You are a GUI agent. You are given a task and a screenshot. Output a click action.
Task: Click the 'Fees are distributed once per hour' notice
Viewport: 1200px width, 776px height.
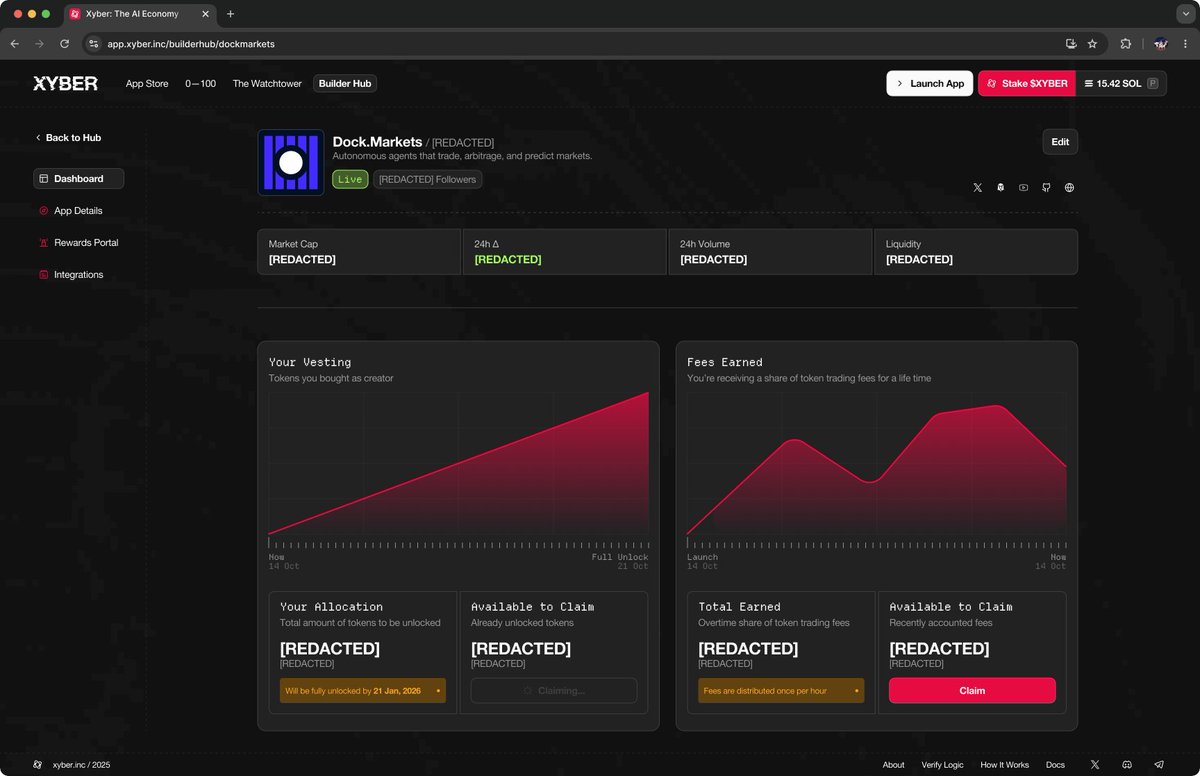(781, 691)
